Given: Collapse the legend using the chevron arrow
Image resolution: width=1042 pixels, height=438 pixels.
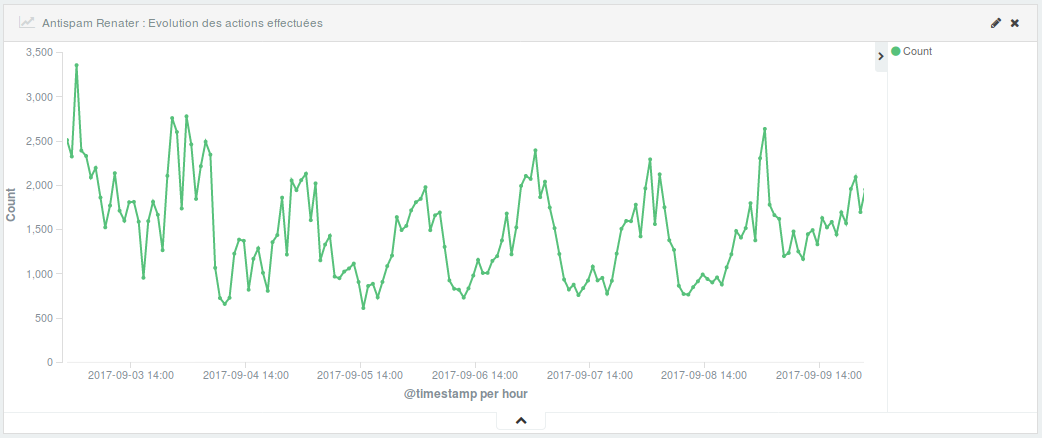Looking at the screenshot, I should (x=881, y=57).
